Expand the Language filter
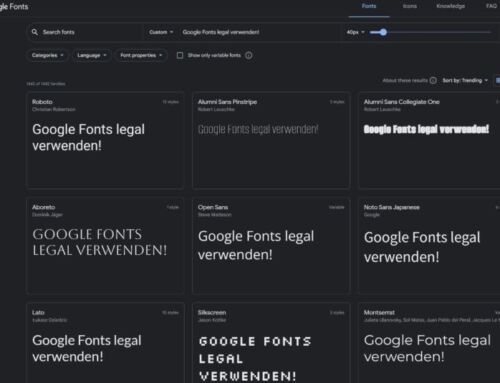500x383 pixels. (91, 55)
